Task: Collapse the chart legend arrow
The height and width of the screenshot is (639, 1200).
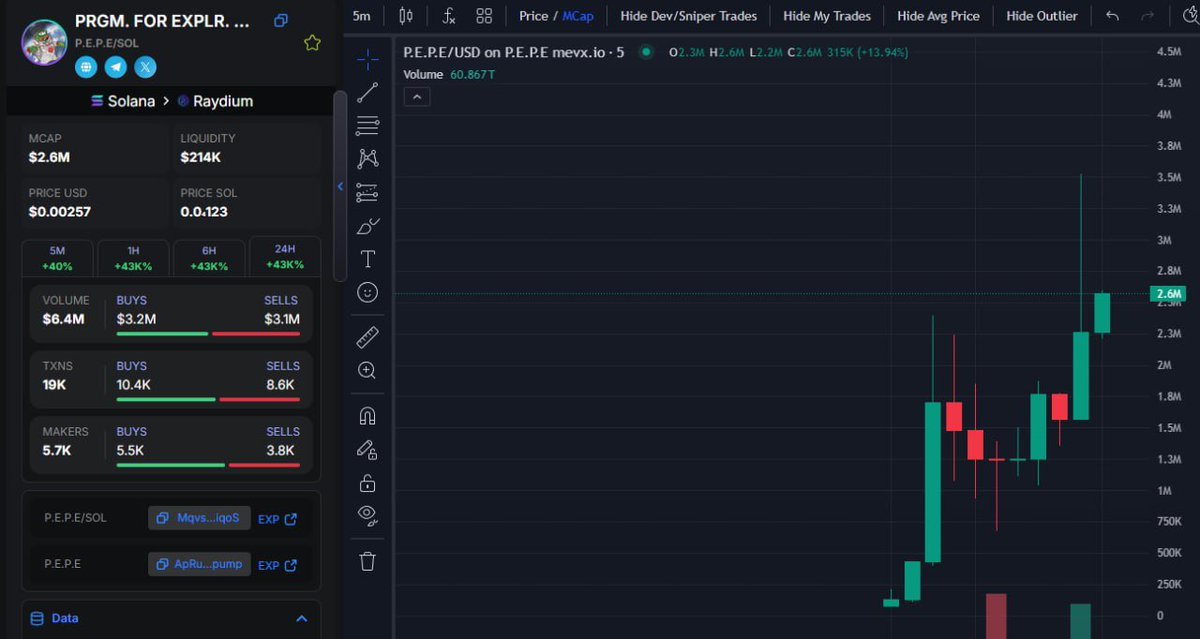Action: click(x=417, y=97)
